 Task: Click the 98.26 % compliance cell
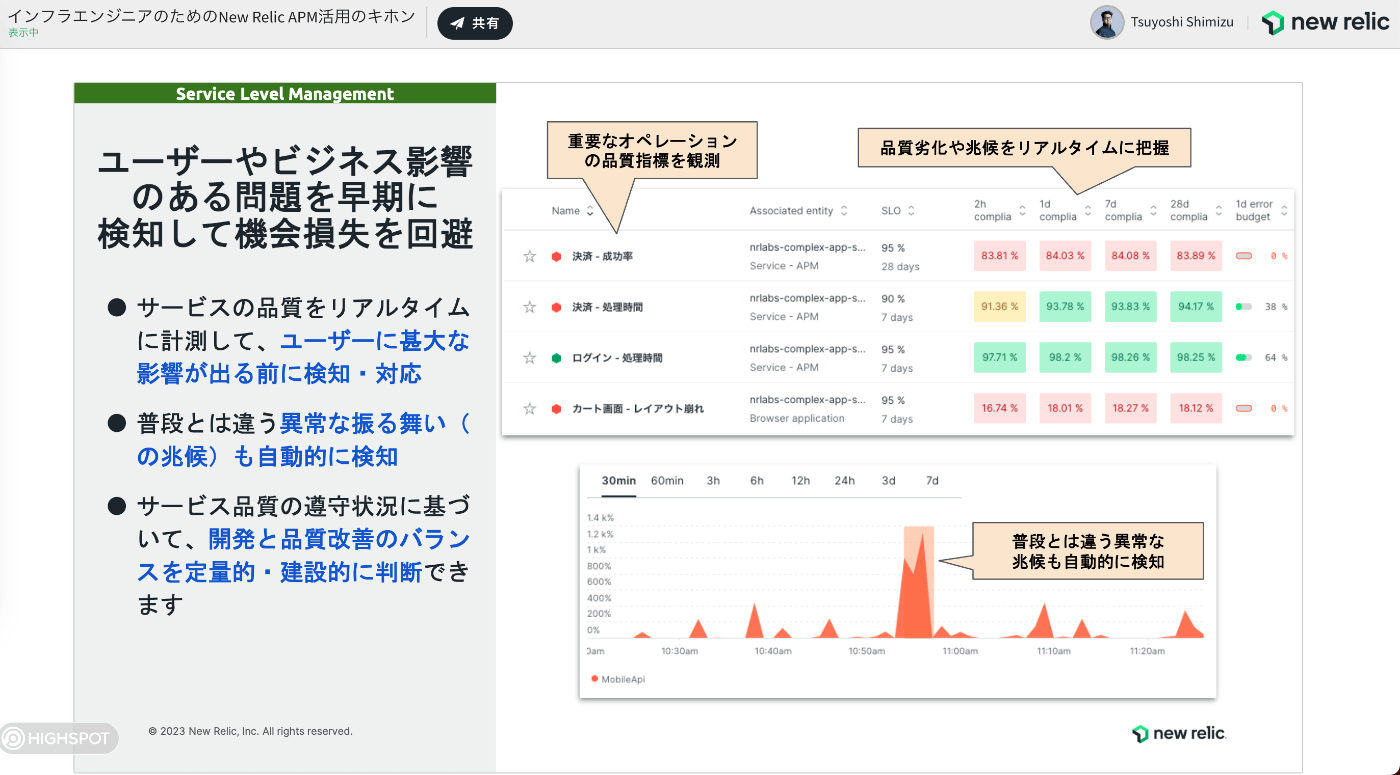click(x=1131, y=357)
